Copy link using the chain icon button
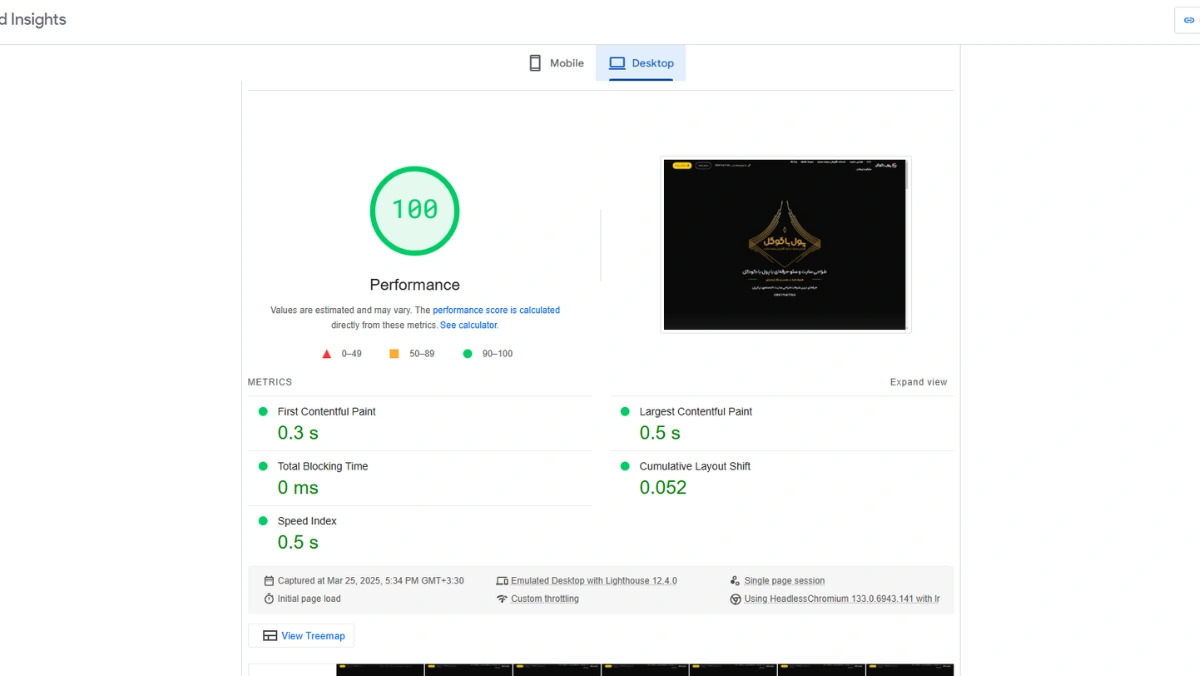The height and width of the screenshot is (676, 1200). [x=1188, y=20]
